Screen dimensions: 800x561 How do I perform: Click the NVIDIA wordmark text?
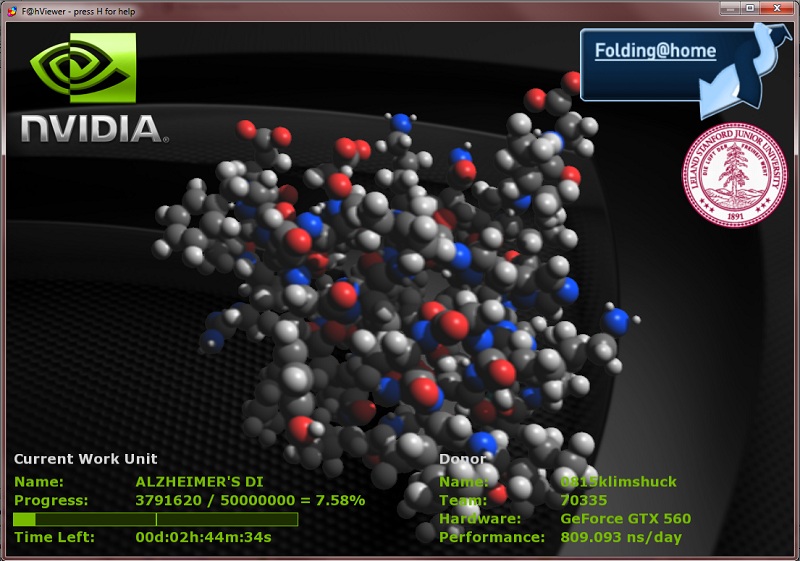94,128
